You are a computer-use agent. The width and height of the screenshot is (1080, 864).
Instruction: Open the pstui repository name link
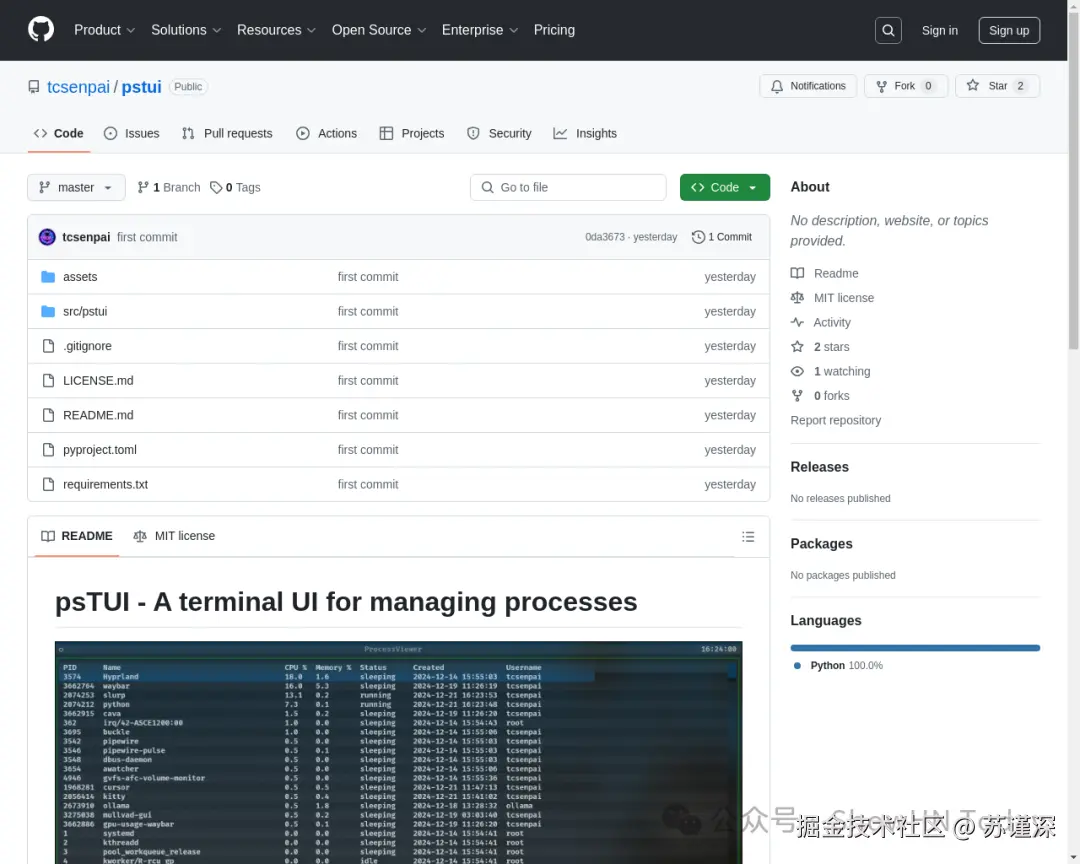click(x=141, y=87)
